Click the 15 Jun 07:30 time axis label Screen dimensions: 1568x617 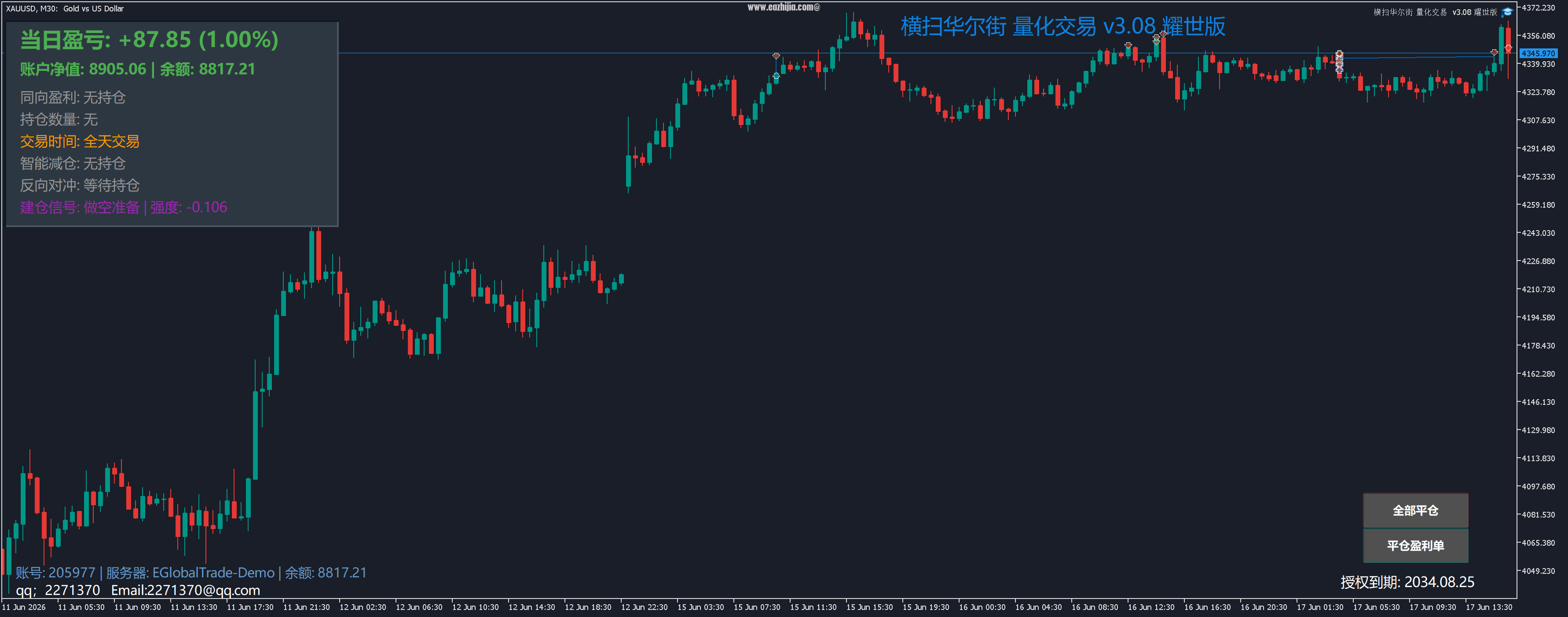tap(757, 607)
